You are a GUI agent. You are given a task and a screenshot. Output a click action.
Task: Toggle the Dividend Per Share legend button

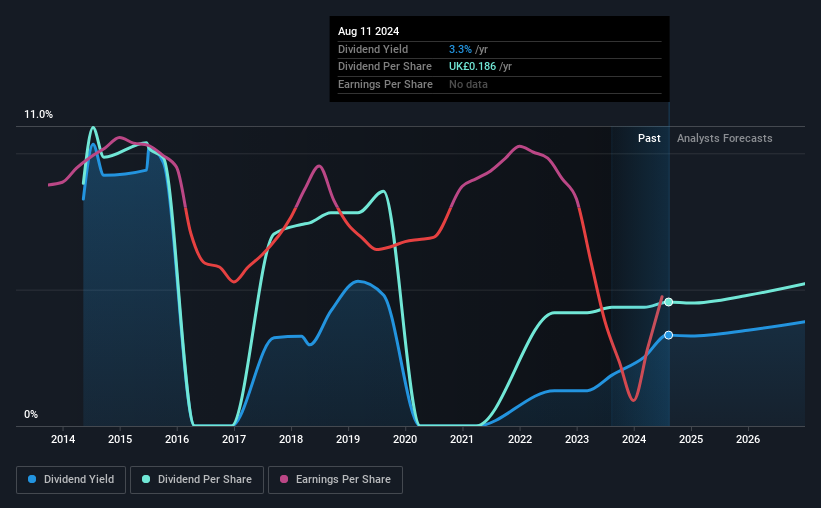coord(197,480)
